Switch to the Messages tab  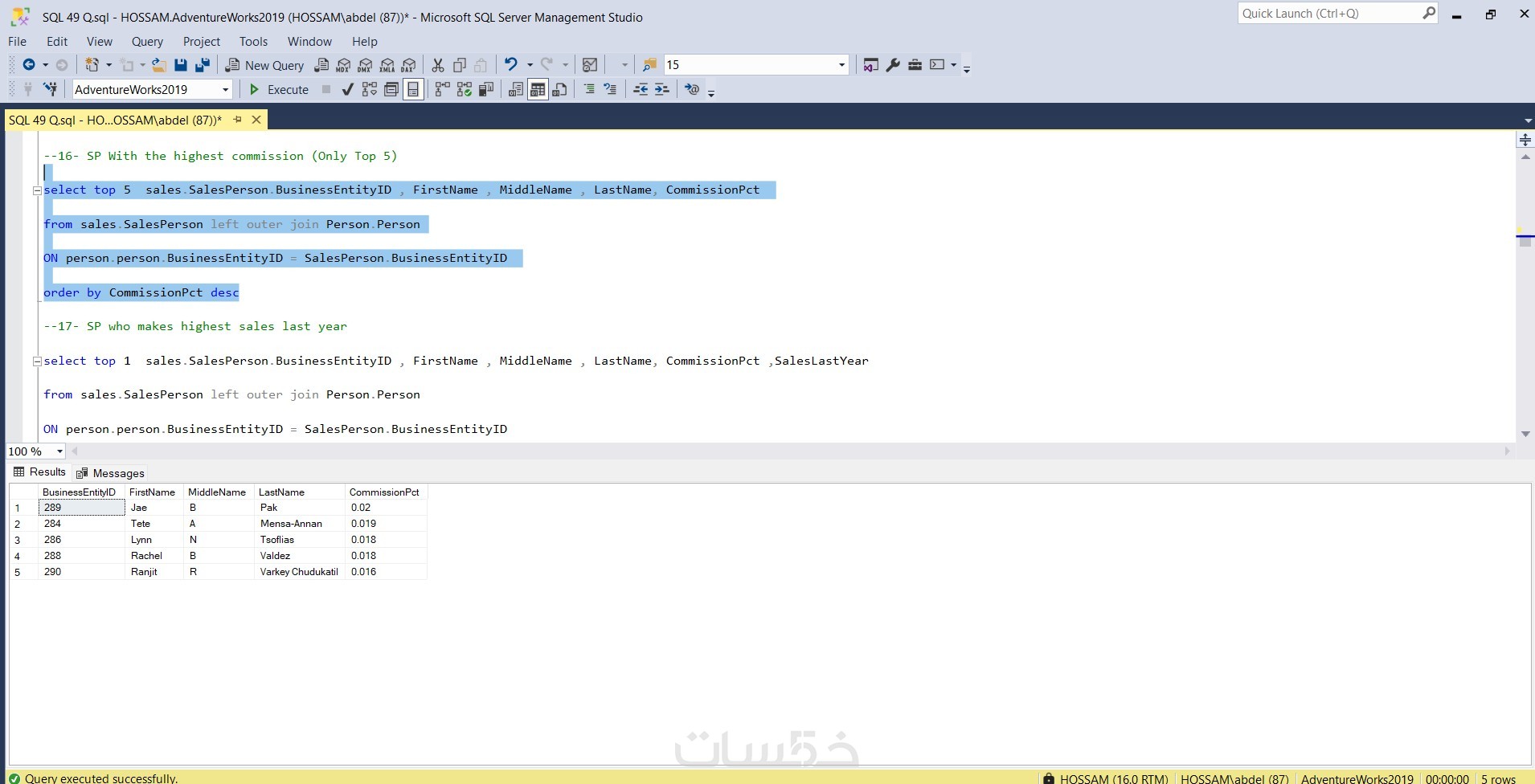point(110,473)
